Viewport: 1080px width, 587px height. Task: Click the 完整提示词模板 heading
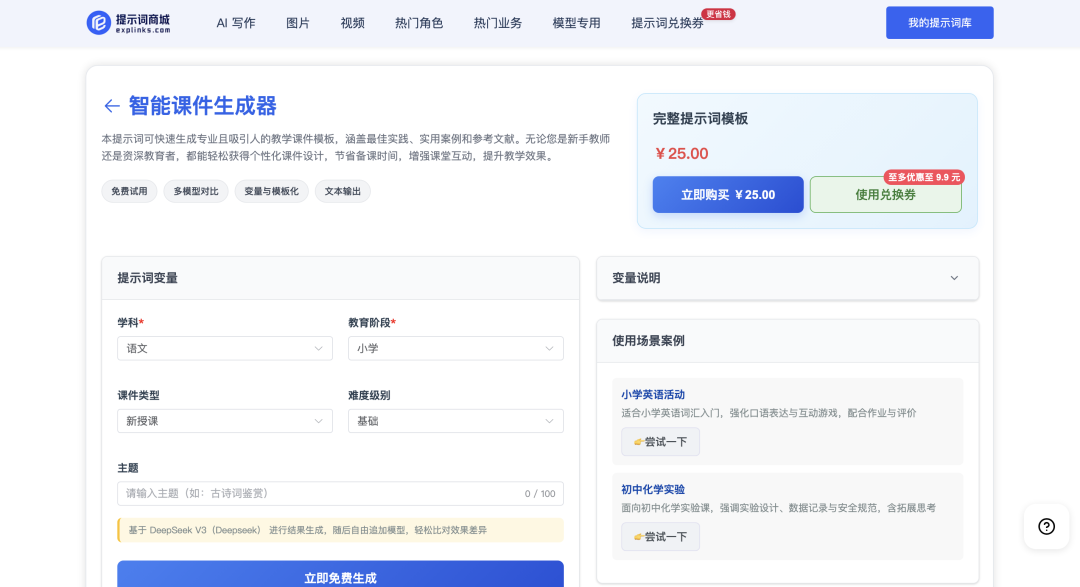[x=700, y=119]
